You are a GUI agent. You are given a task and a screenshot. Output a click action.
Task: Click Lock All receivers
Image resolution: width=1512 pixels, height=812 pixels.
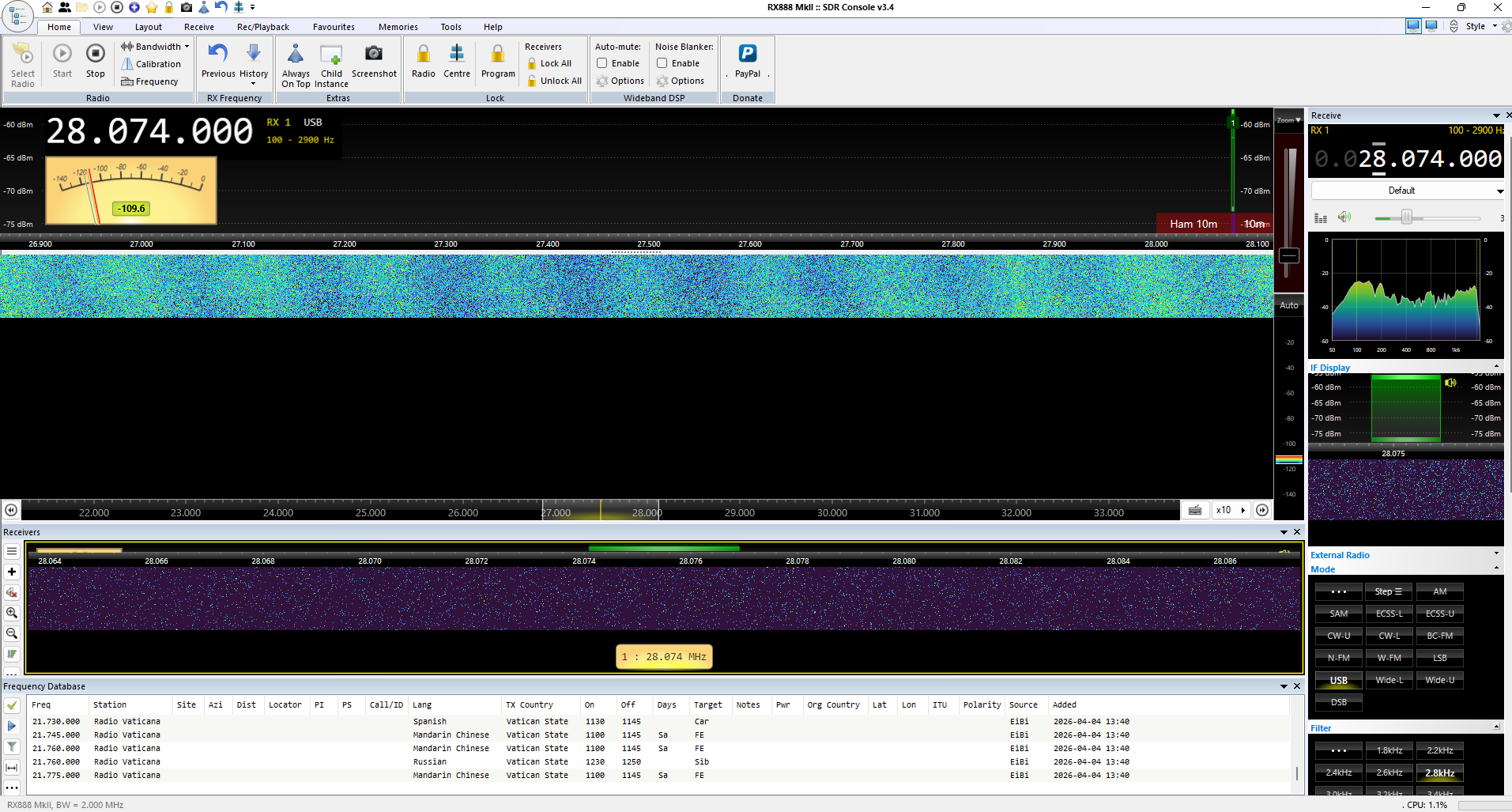point(549,63)
